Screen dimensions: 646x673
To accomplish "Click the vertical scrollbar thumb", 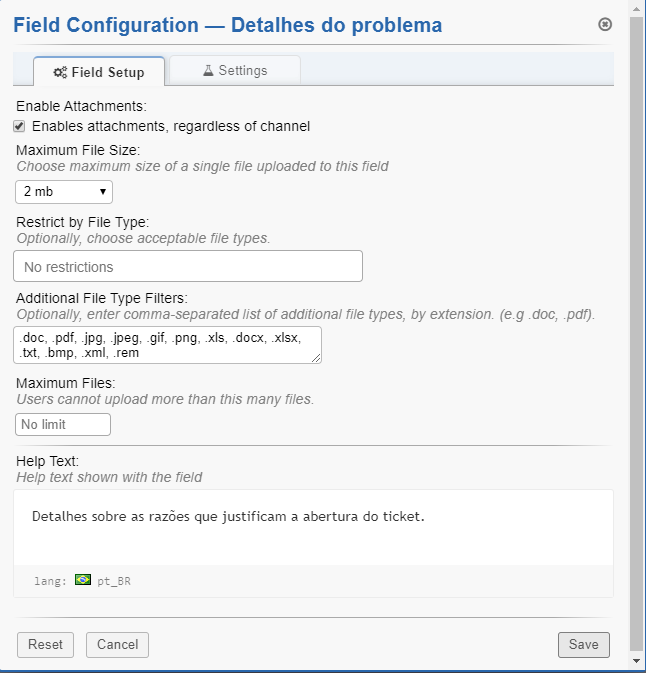I will click(x=637, y=330).
